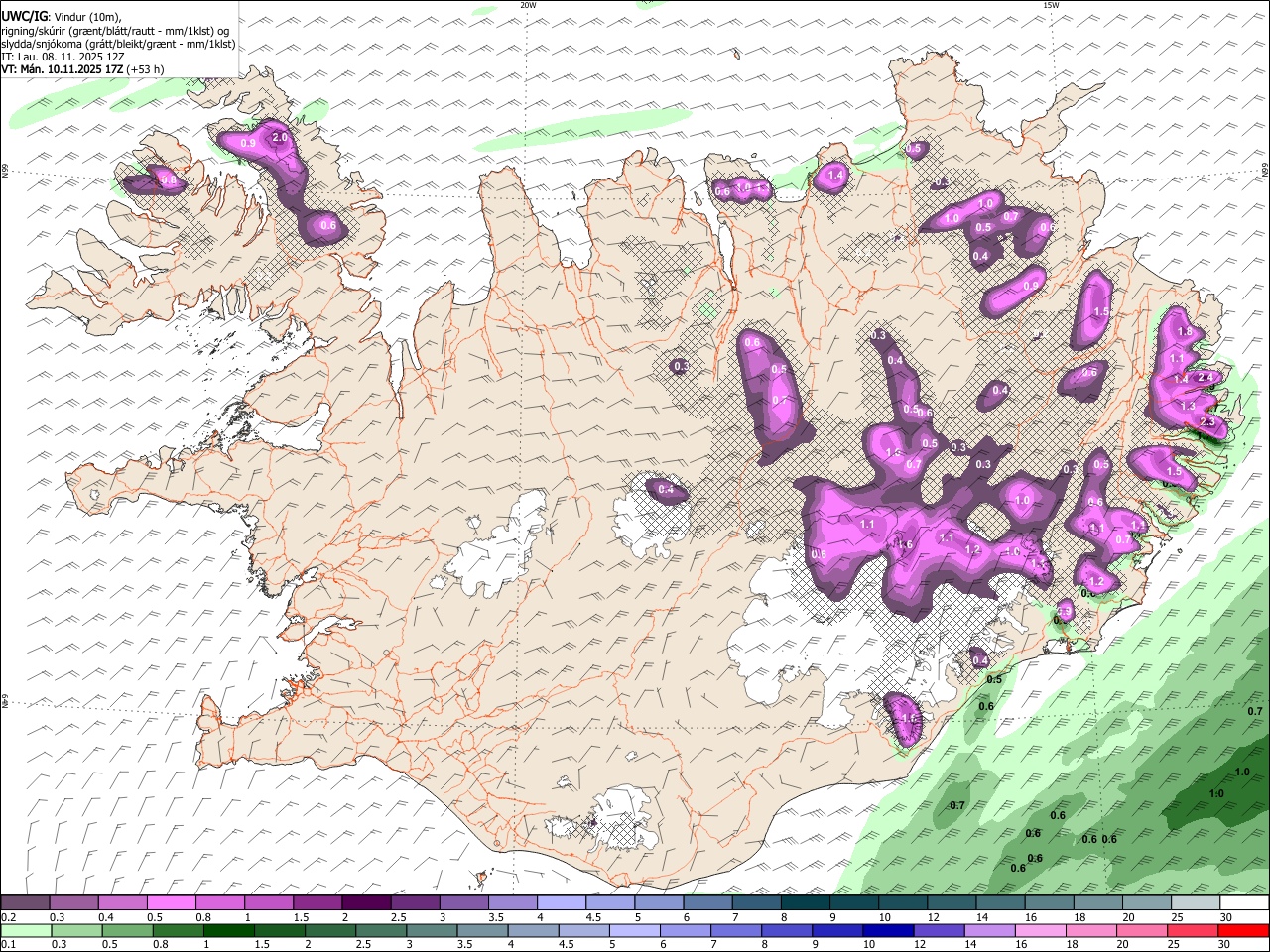
Task: Click the '1.8' precipitation value on map
Action: tap(1183, 331)
